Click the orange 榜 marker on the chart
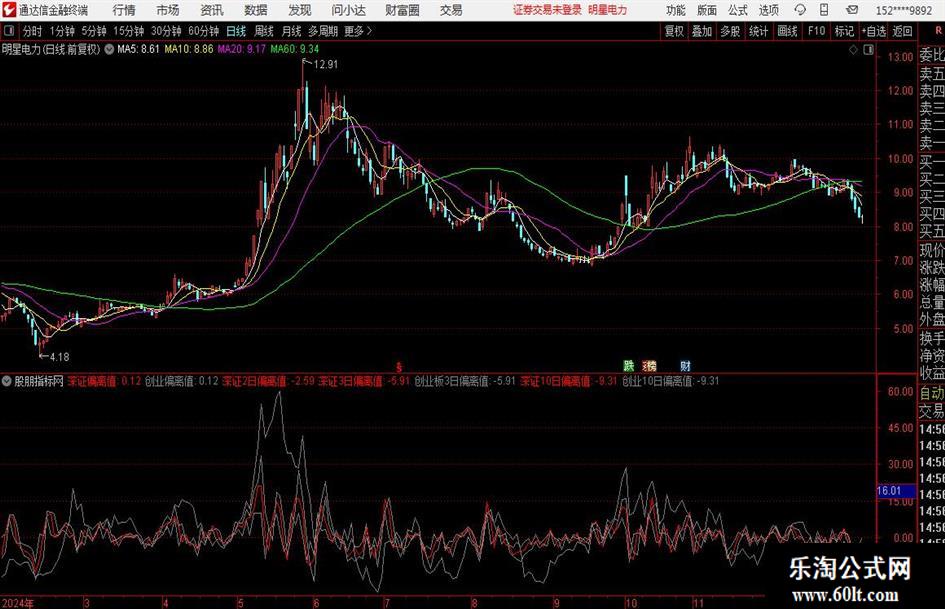The height and width of the screenshot is (609, 945). point(650,365)
